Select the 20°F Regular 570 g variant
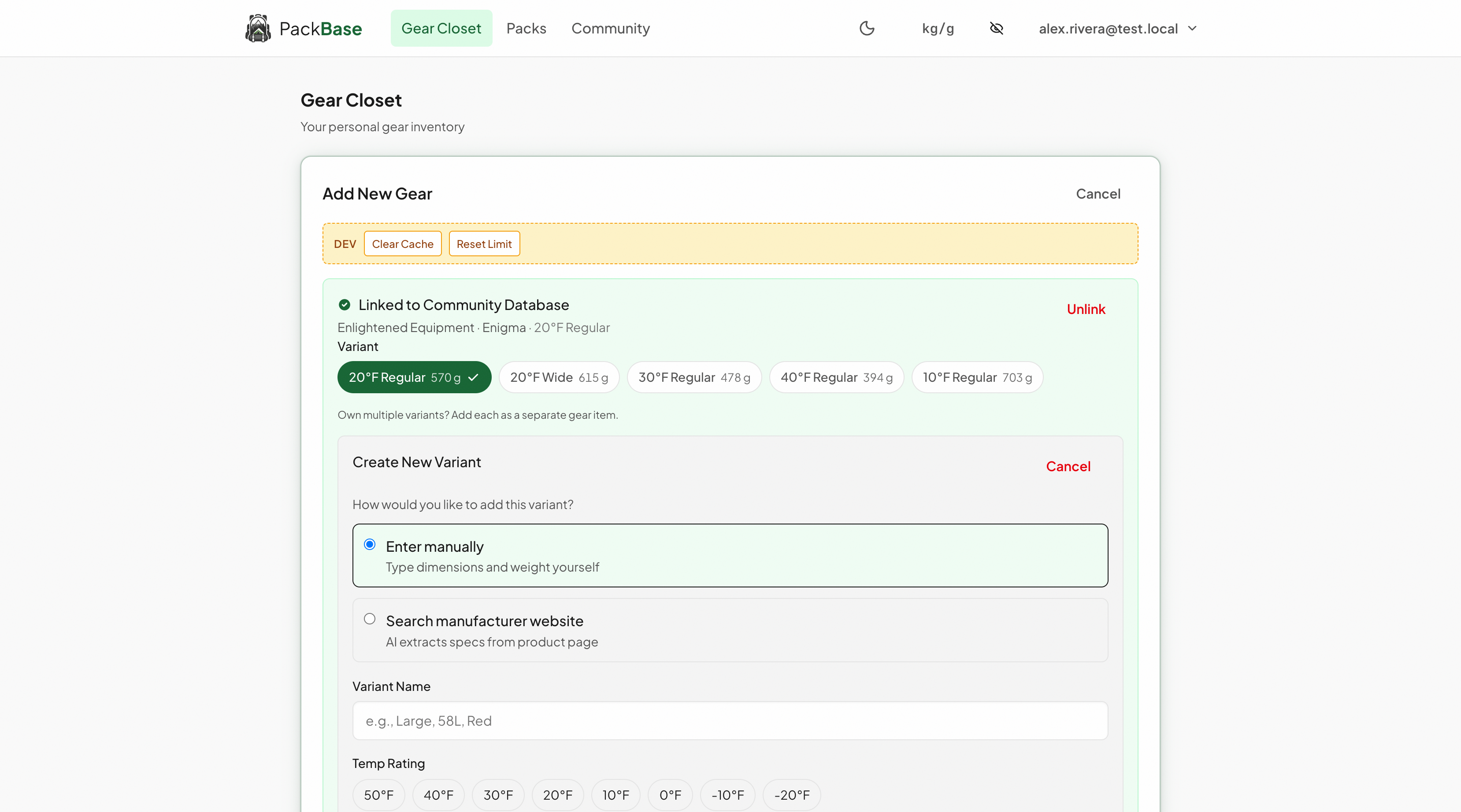1461x812 pixels. tap(414, 377)
